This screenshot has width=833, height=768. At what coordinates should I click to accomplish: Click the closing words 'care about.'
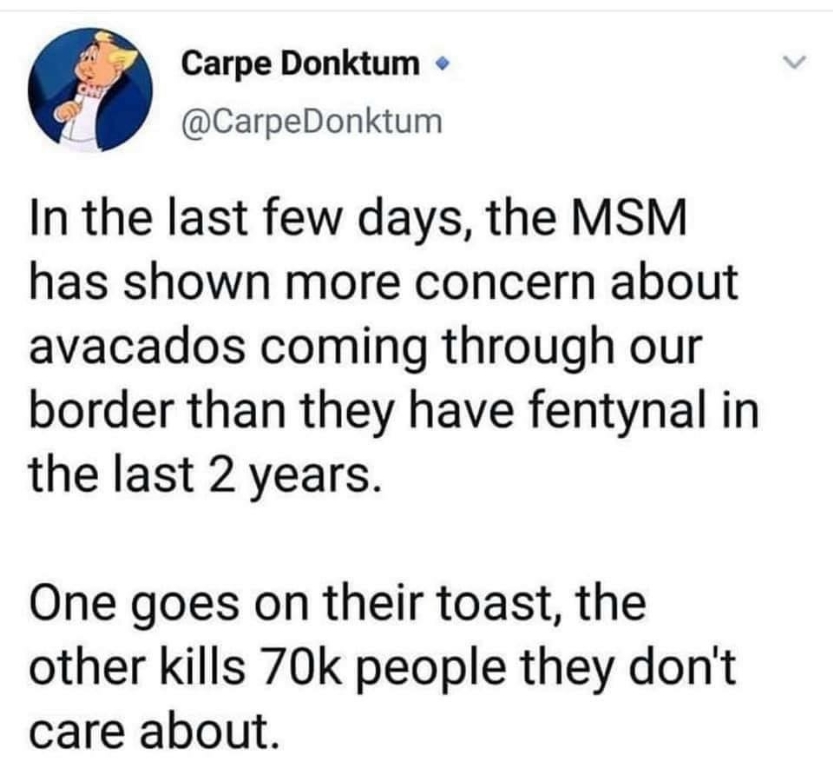point(154,732)
